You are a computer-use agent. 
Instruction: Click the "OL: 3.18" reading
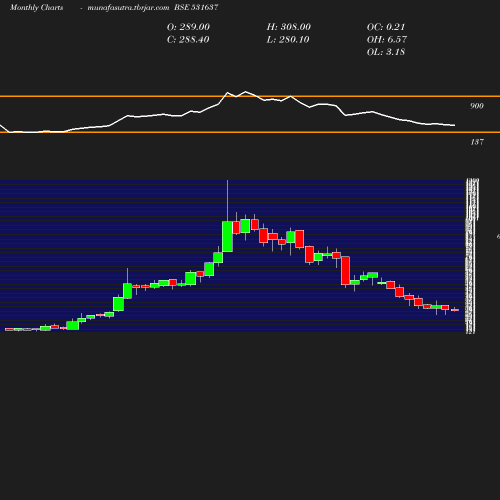tap(386, 52)
